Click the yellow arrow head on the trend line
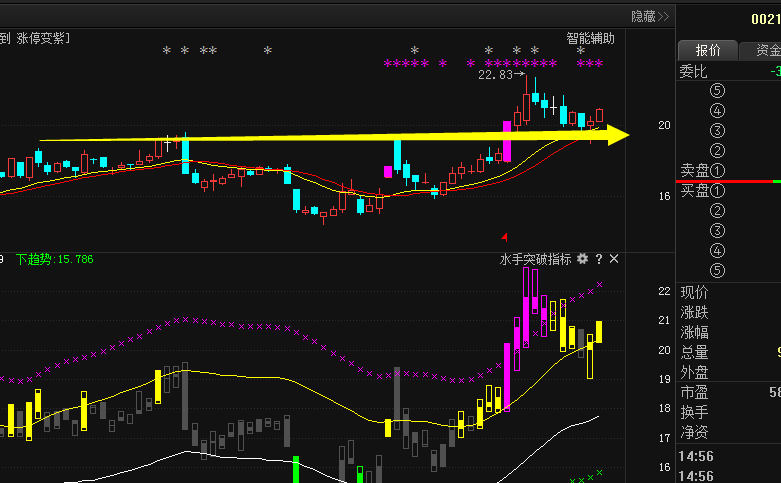 click(x=618, y=134)
